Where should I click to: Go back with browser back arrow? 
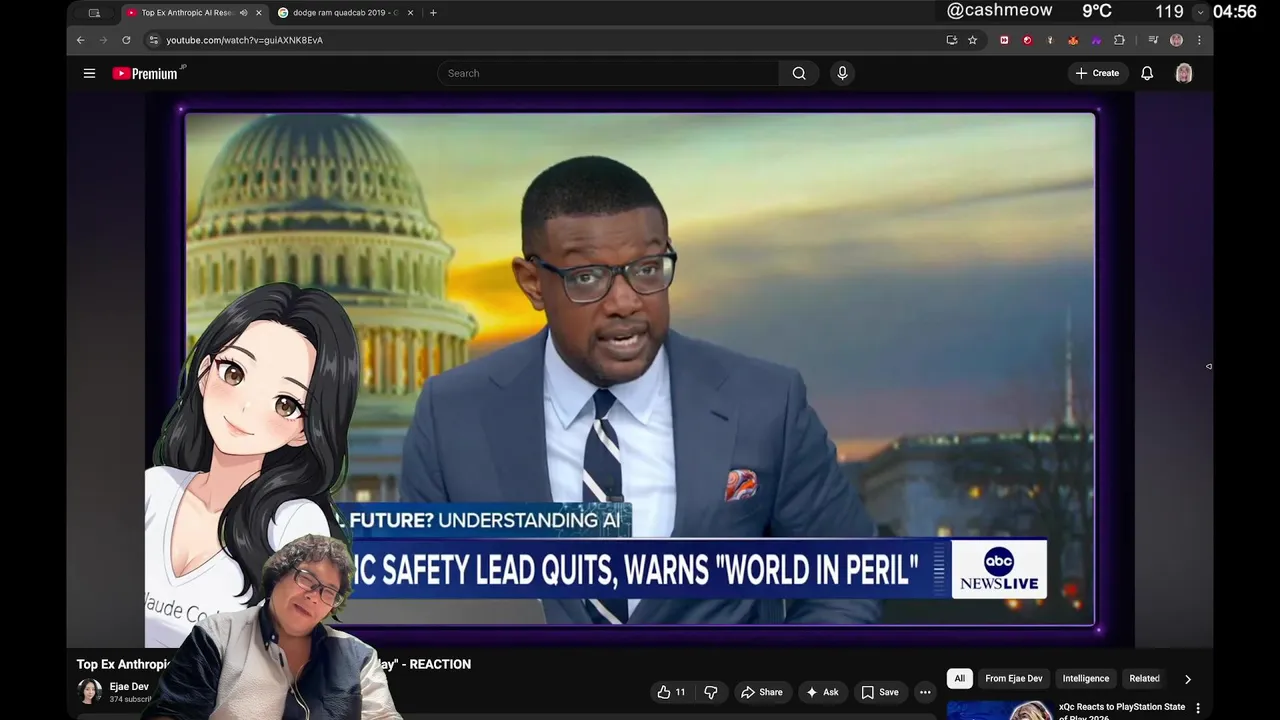(x=81, y=40)
